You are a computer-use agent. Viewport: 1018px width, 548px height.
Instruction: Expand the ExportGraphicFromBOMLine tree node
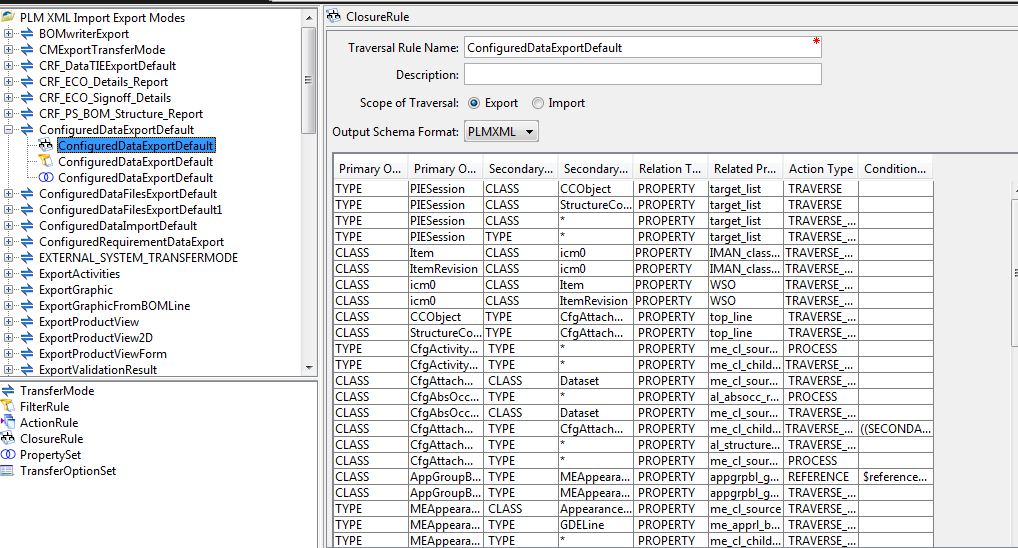(x=8, y=306)
